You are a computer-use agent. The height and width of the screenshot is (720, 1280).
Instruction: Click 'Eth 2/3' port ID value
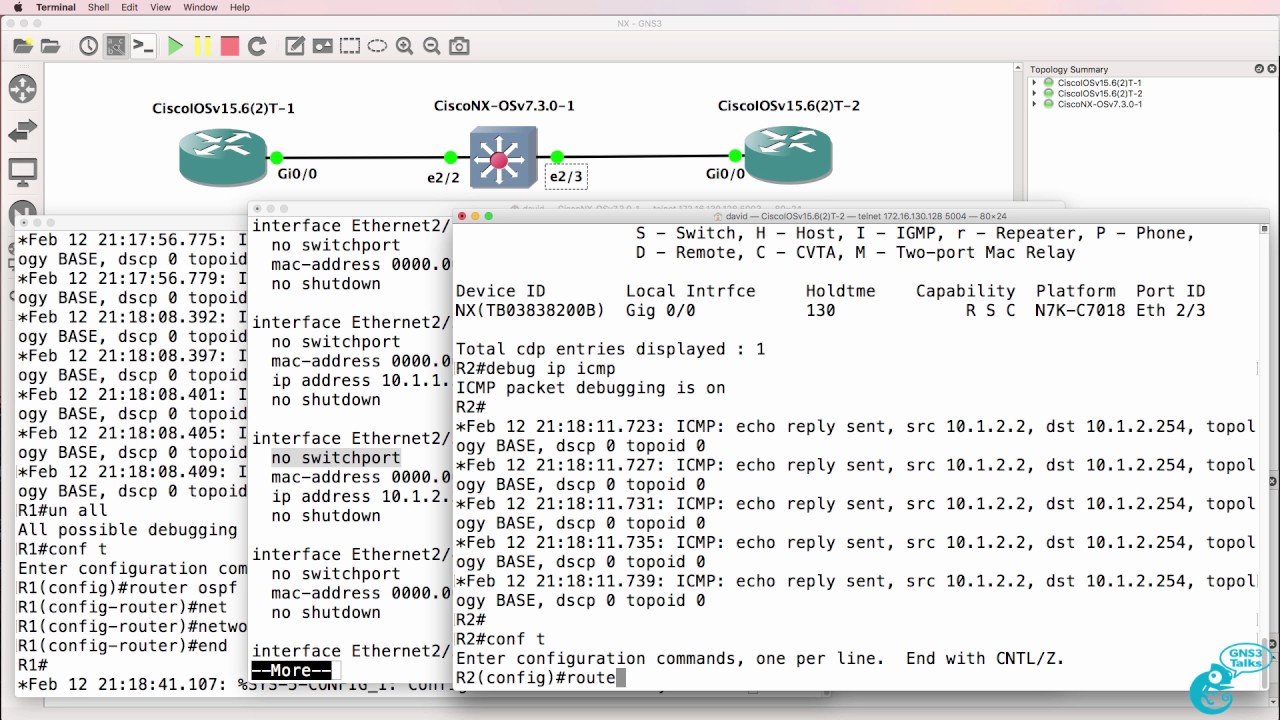(x=1170, y=311)
